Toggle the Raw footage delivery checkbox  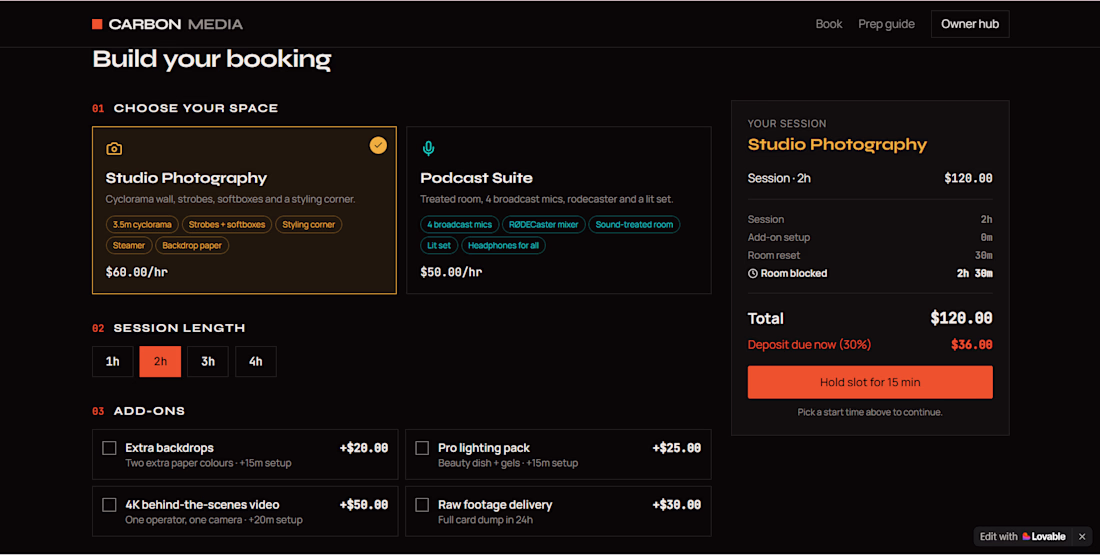click(422, 504)
